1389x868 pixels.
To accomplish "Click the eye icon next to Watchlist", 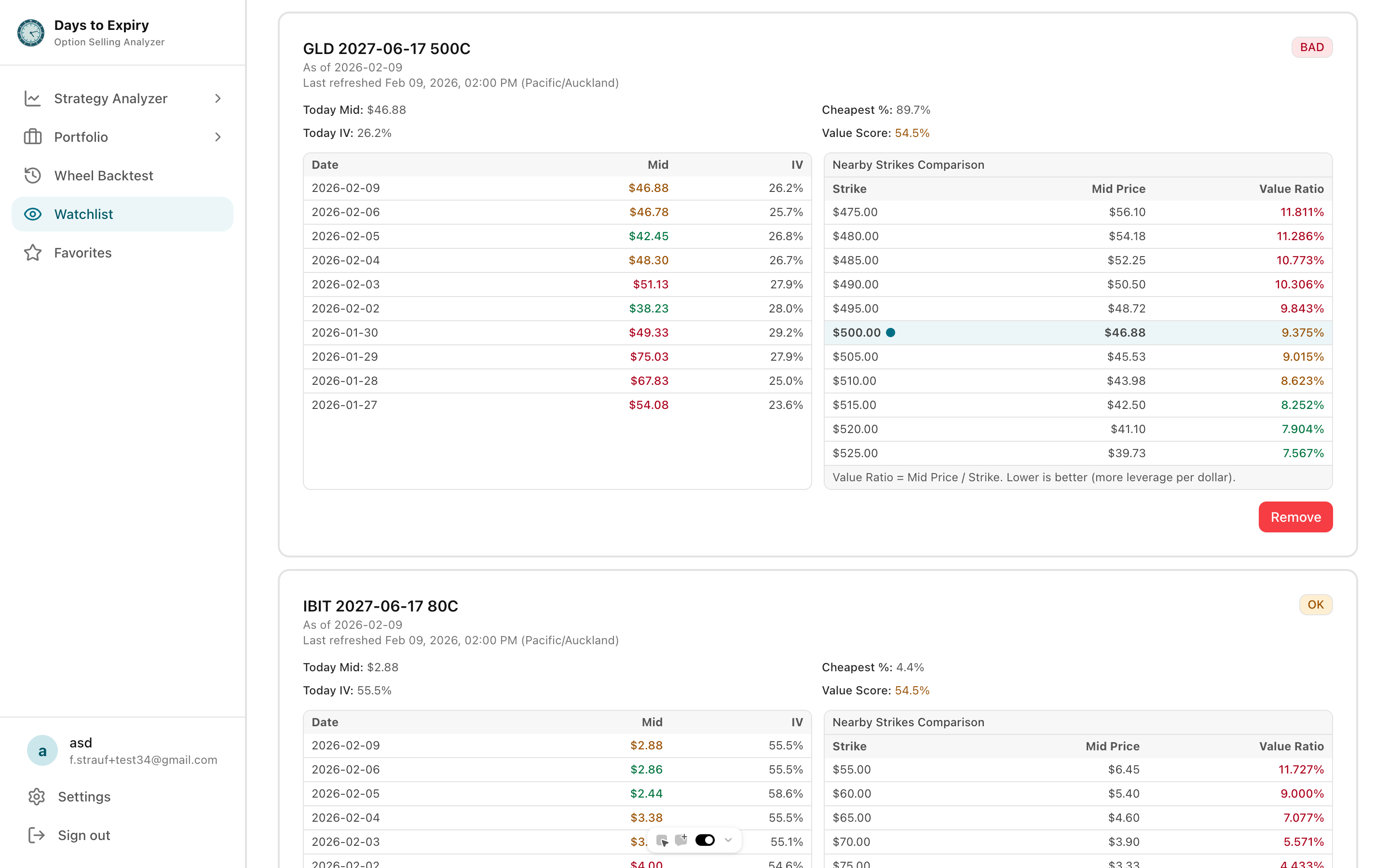I will click(x=33, y=214).
